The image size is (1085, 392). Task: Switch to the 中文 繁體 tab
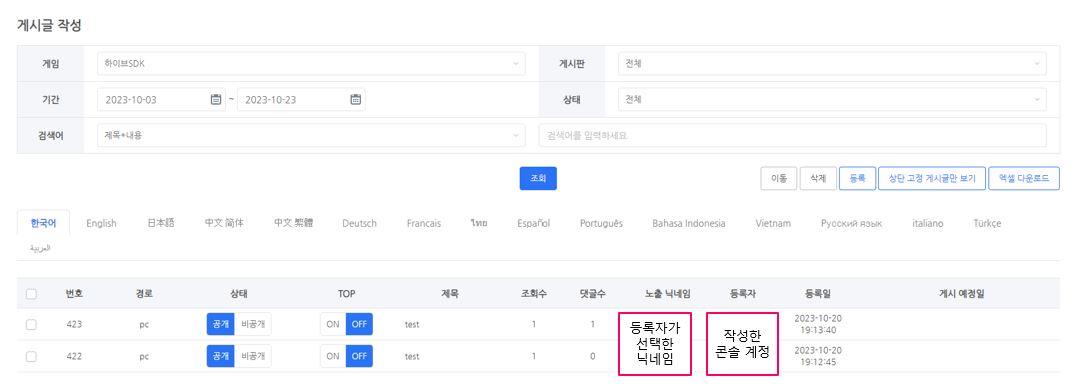tap(293, 223)
